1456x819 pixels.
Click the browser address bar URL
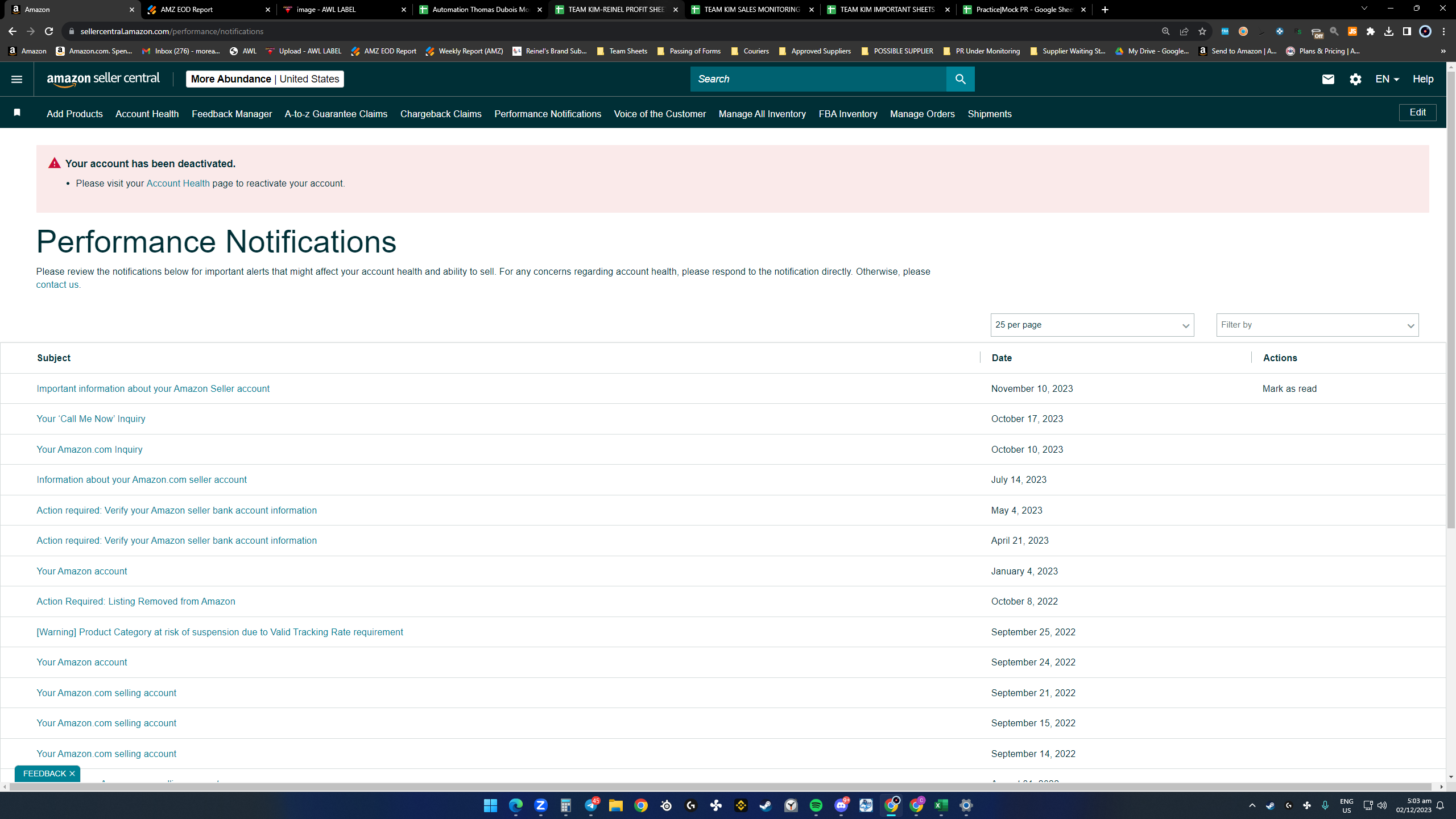click(x=172, y=31)
